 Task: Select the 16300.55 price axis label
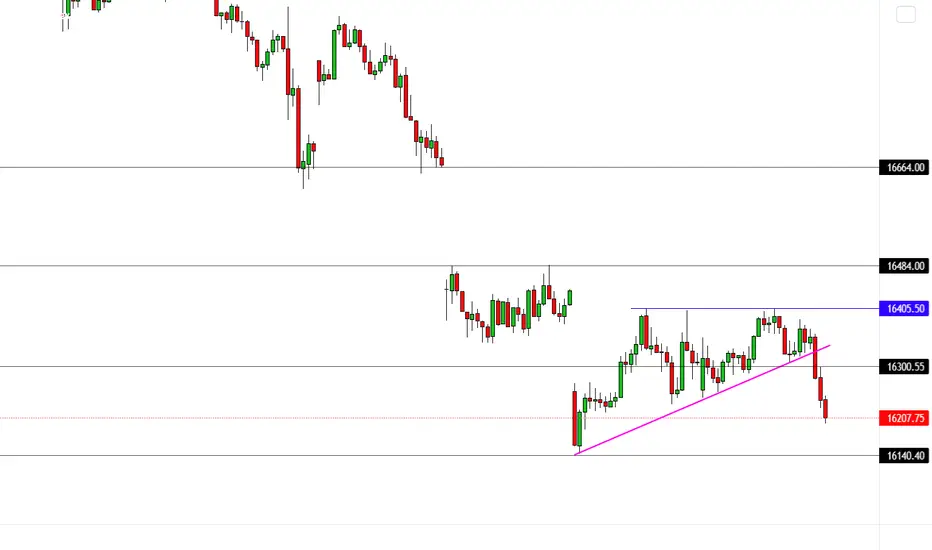tap(904, 367)
